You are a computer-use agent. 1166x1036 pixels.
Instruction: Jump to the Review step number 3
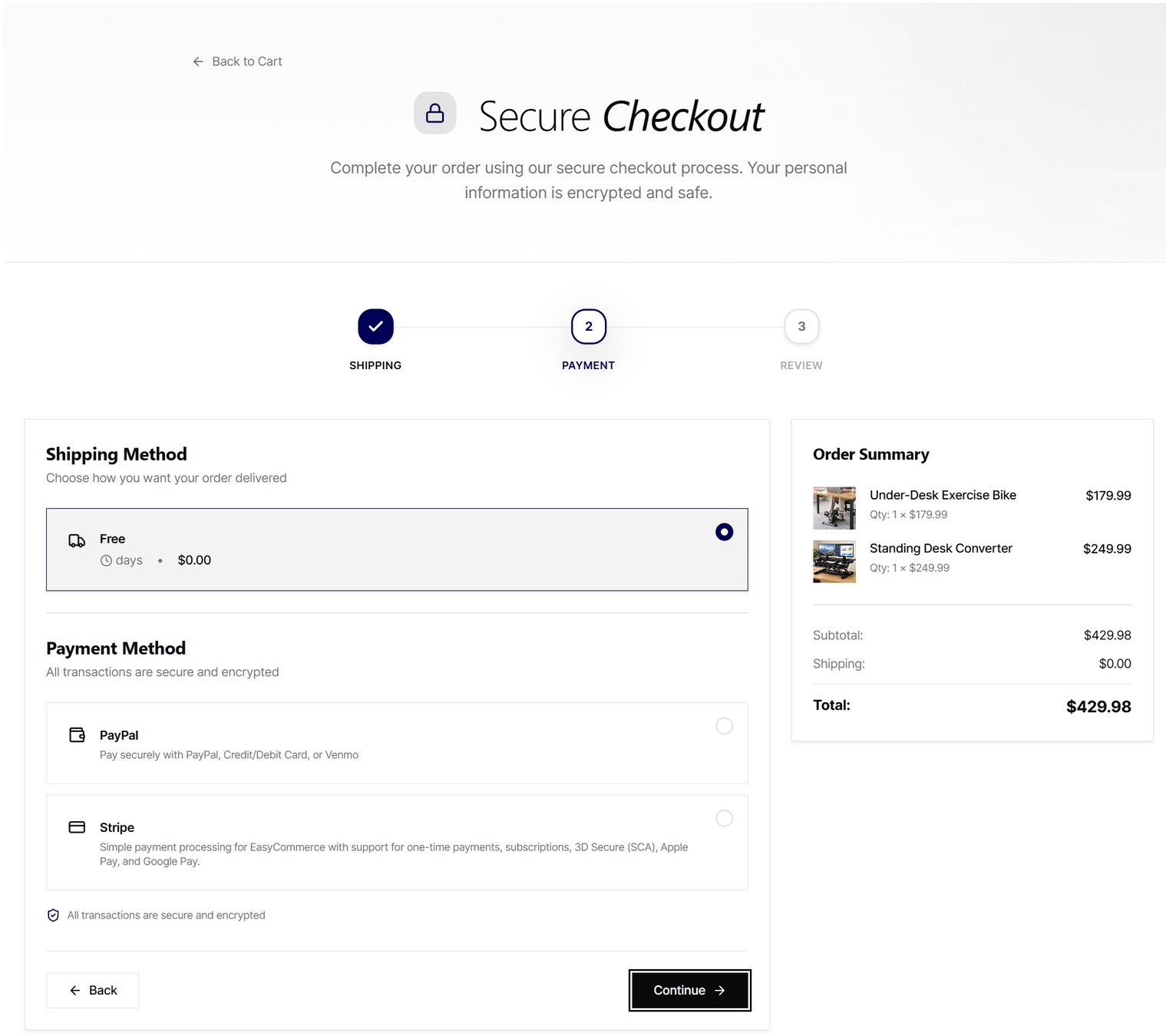point(801,327)
